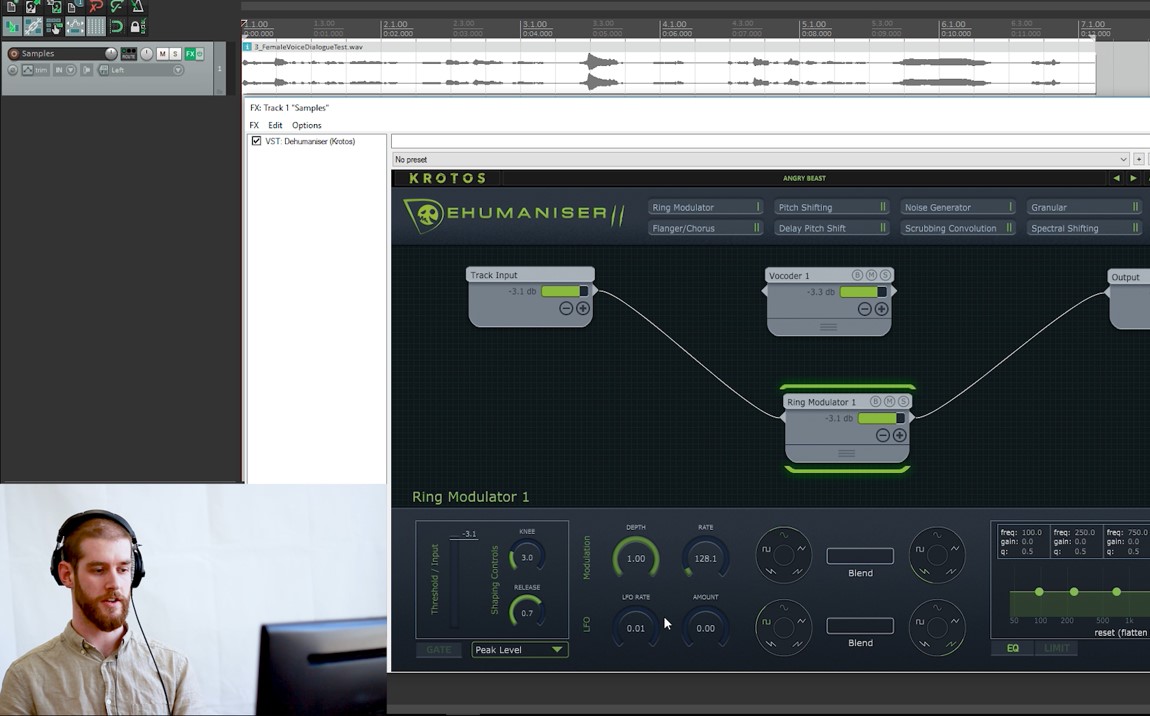Toggle auto-crossfade in the Reaper toolbar
Screen dimensions: 1150x716
(x=12, y=26)
